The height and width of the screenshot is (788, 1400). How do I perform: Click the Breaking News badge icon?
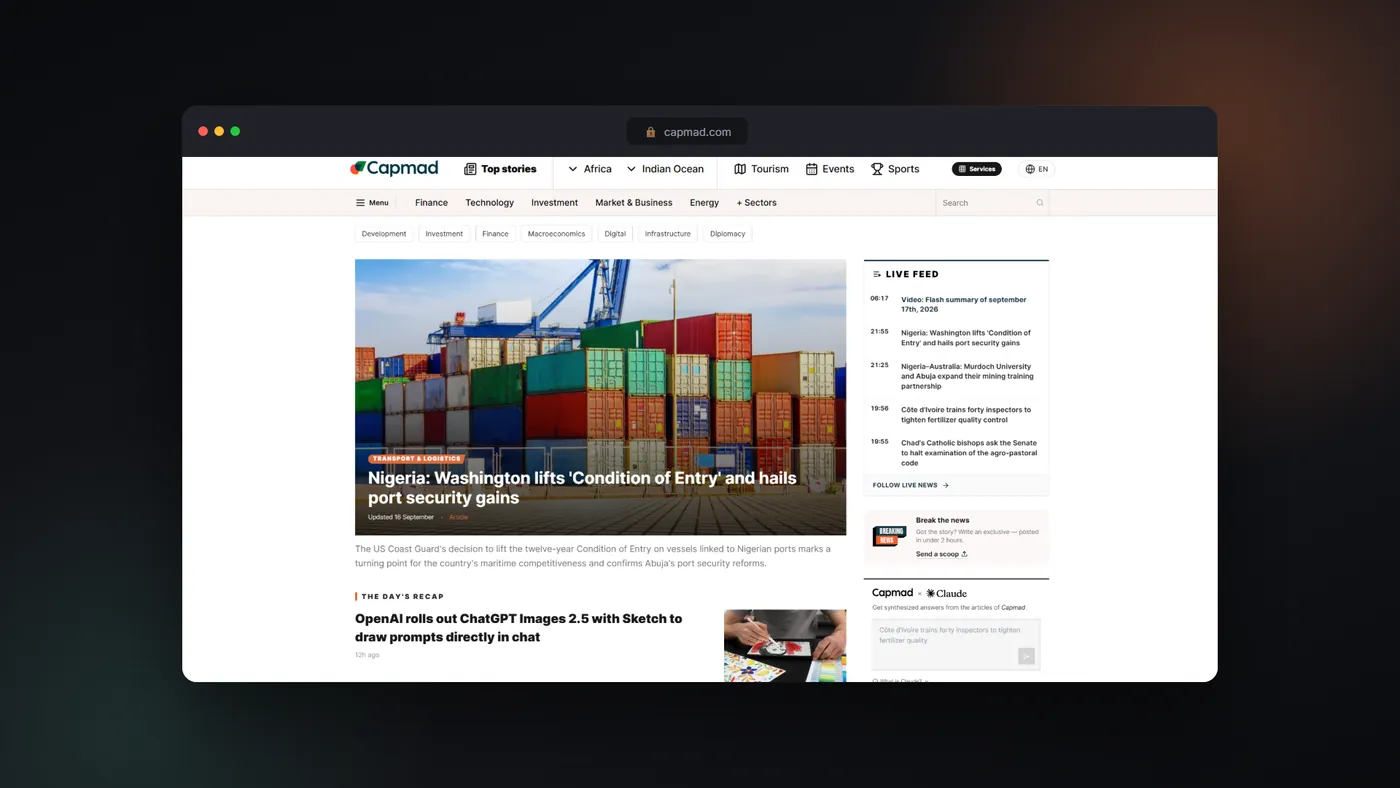(889, 536)
